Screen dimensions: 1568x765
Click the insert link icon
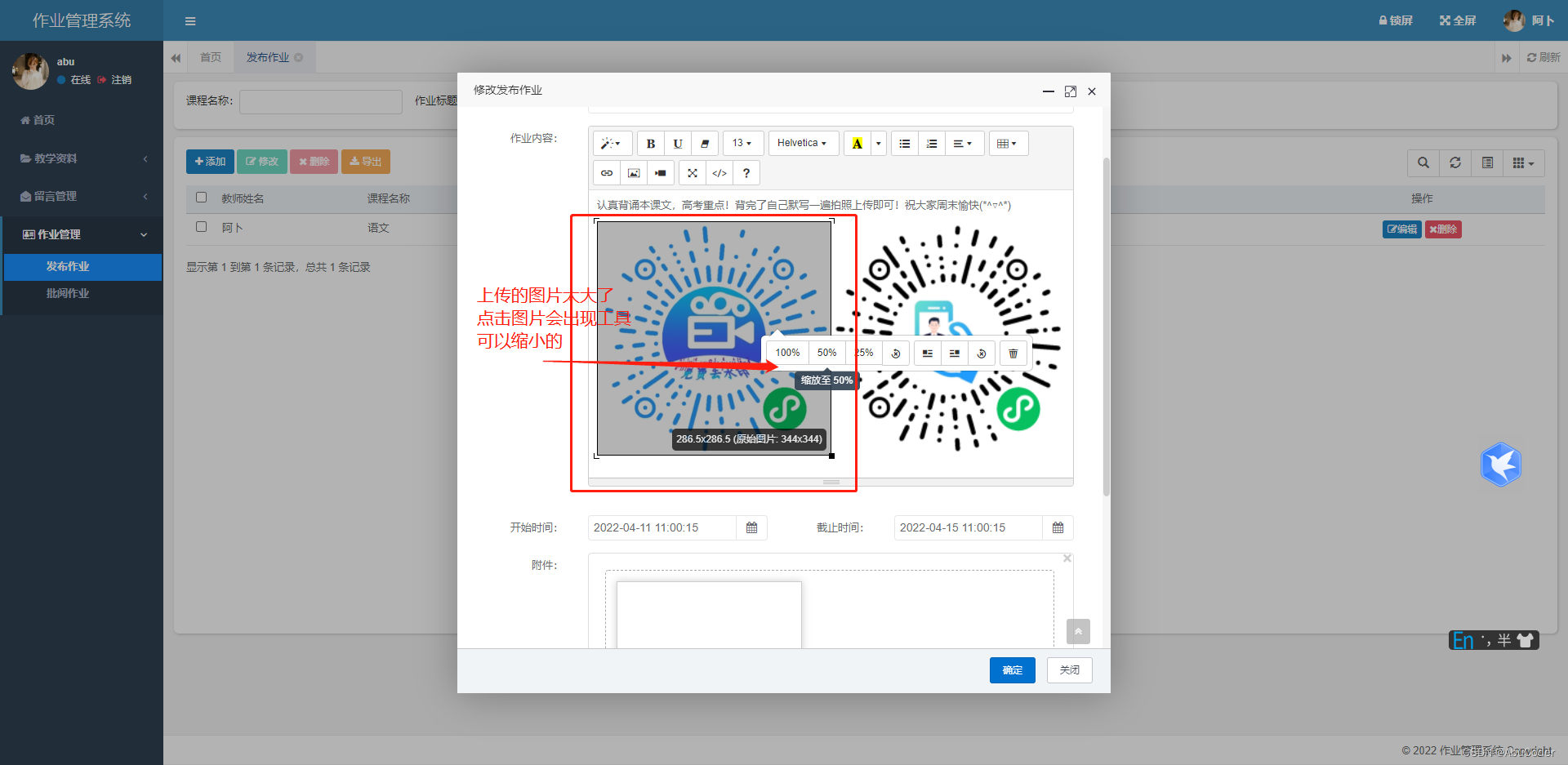607,173
